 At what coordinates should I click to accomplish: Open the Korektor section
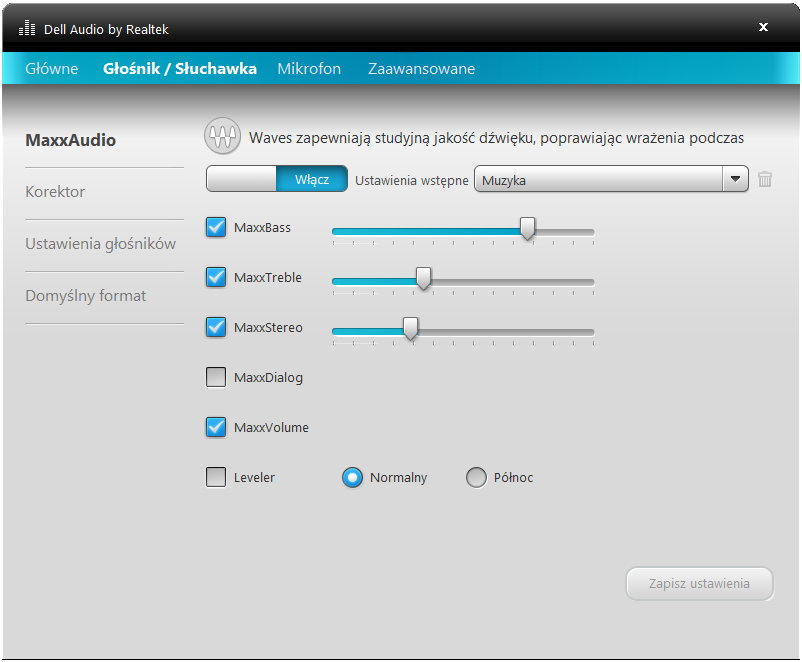pos(55,192)
